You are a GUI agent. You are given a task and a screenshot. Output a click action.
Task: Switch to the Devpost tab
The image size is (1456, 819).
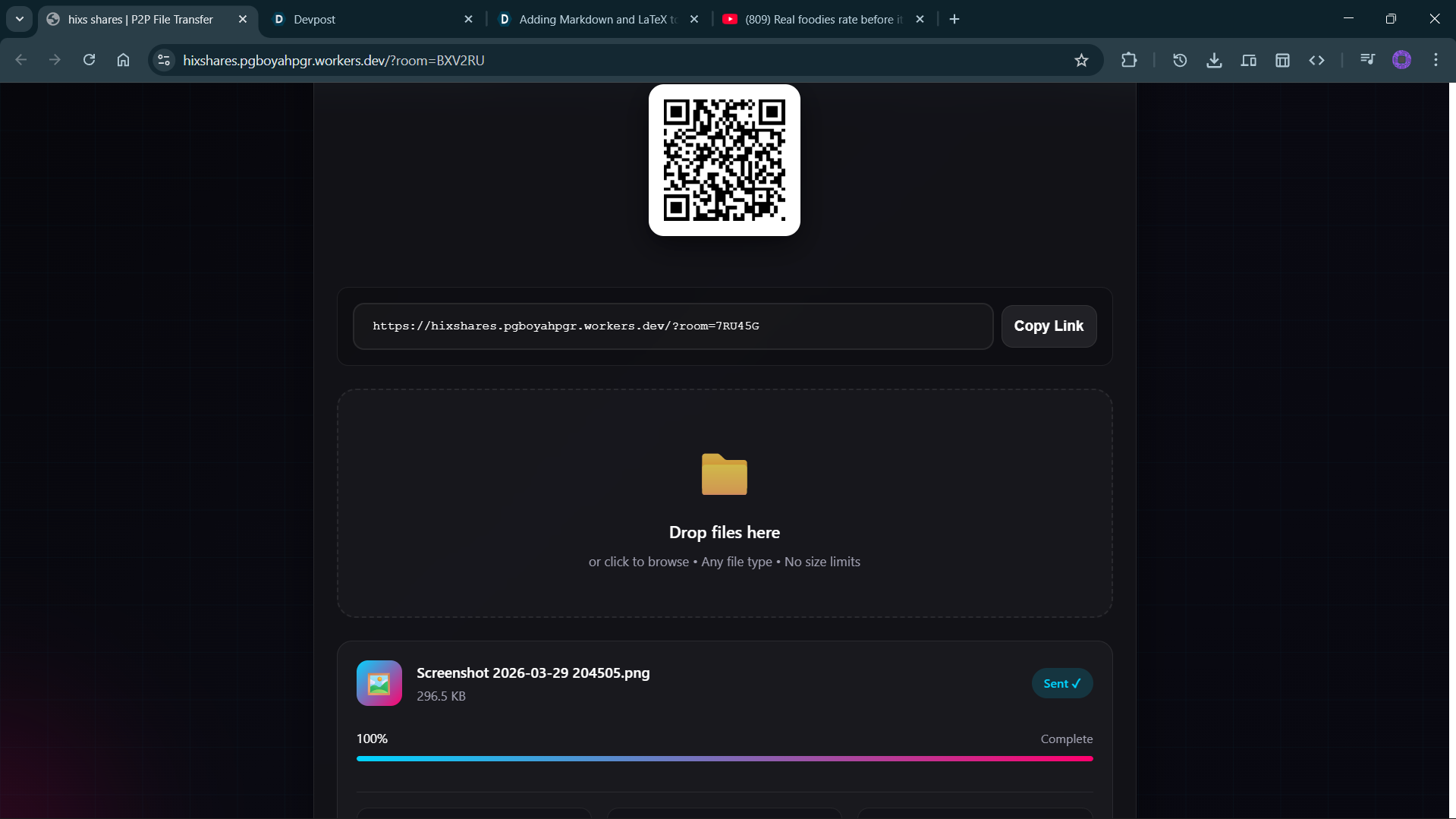[x=372, y=19]
